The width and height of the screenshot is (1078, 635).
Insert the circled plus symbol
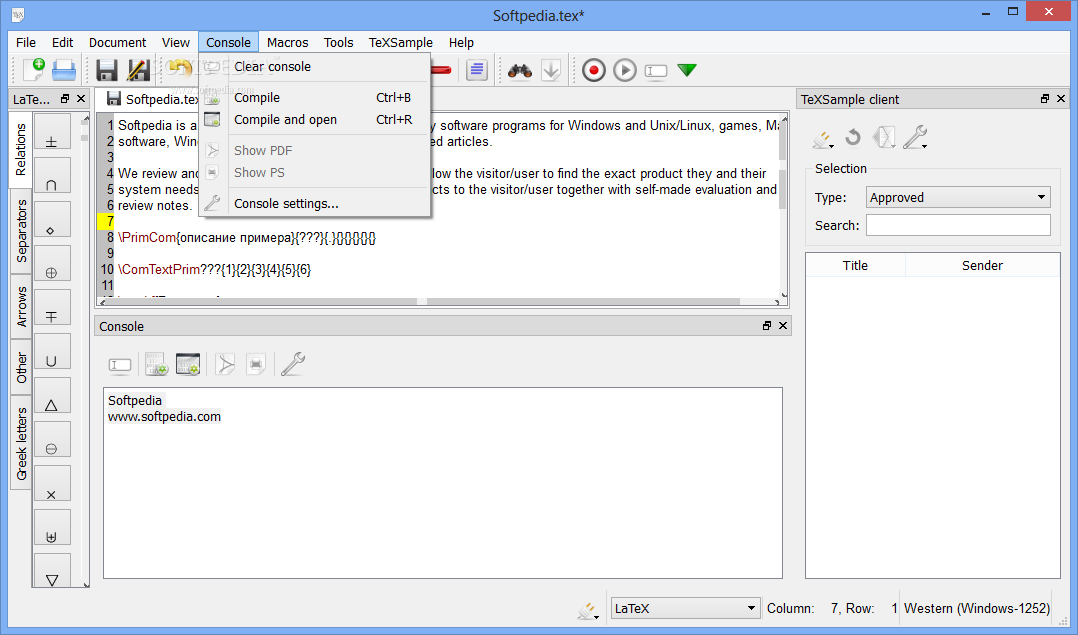(x=52, y=263)
